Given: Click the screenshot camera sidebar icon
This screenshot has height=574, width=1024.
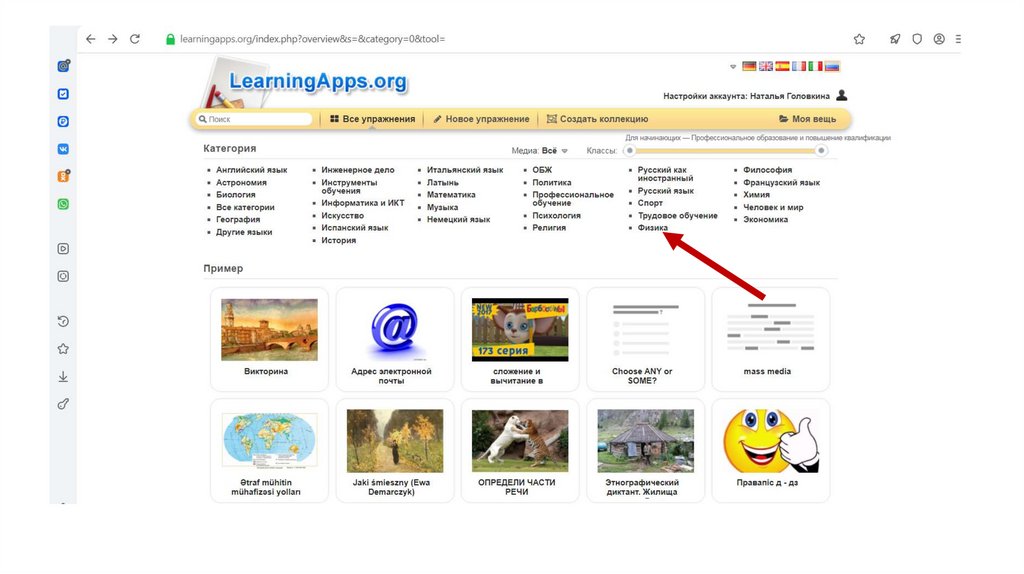Looking at the screenshot, I should point(63,276).
